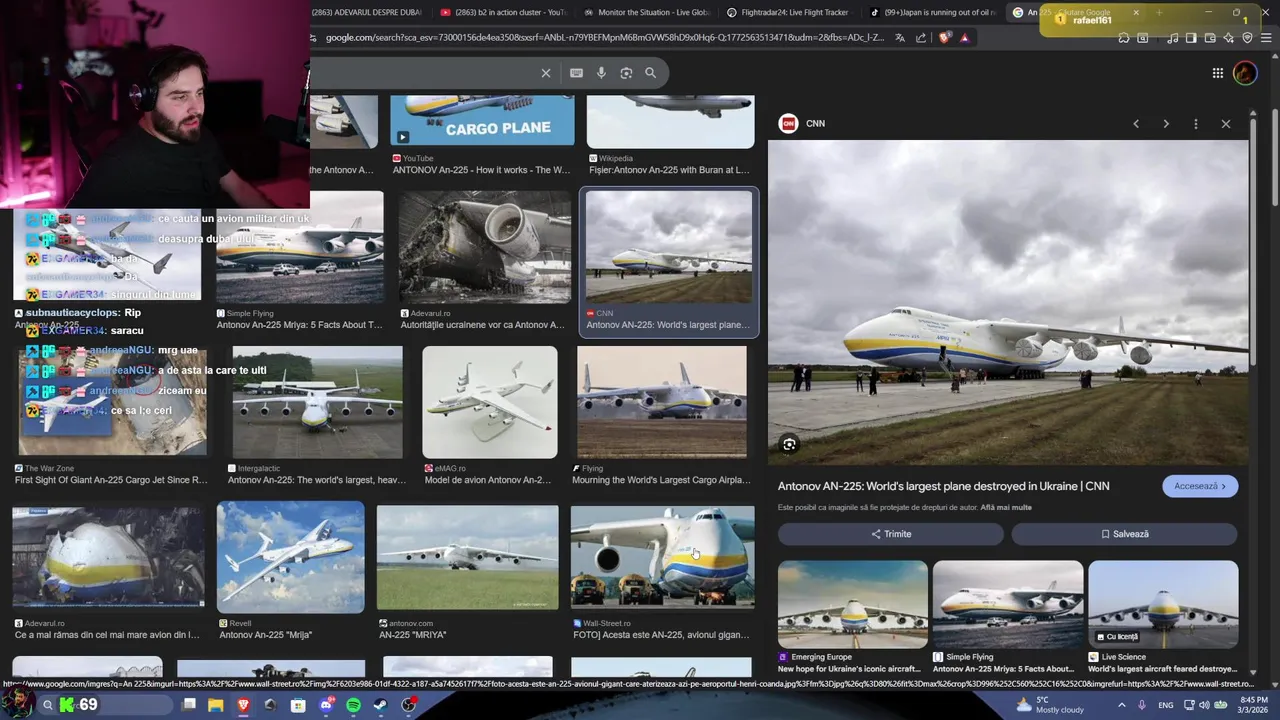
Task: Show hidden system tray icons
Action: (1122, 705)
